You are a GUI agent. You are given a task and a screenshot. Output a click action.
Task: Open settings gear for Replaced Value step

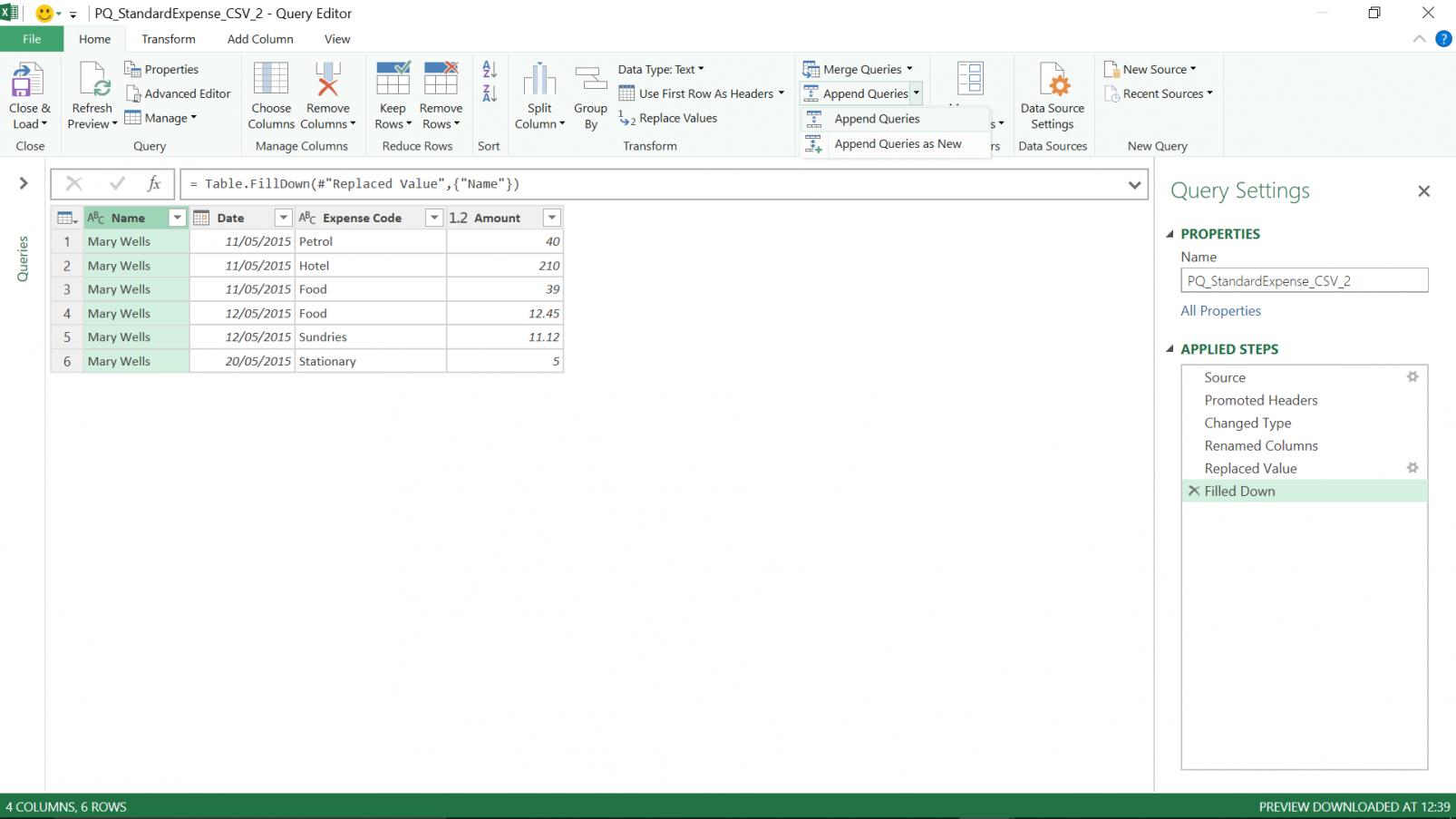(x=1412, y=467)
